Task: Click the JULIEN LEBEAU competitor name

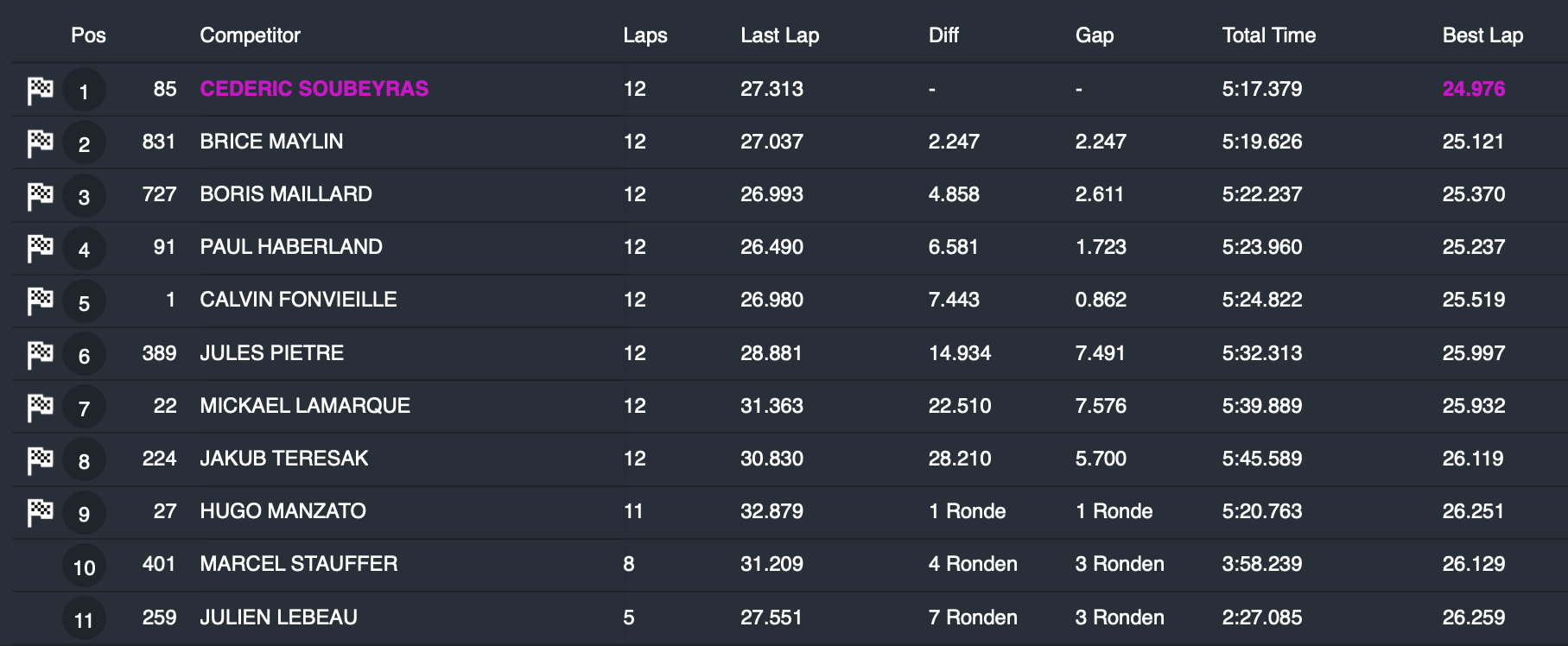Action: click(x=278, y=617)
